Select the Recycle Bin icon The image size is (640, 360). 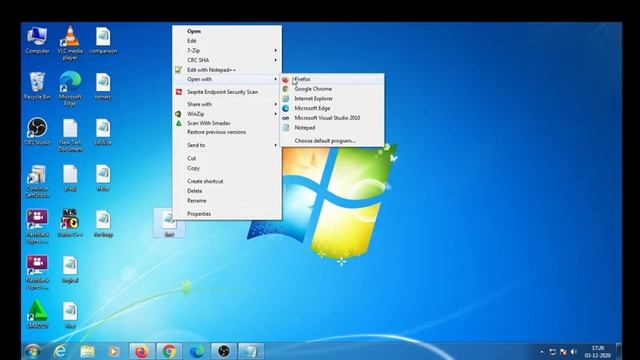point(37,86)
